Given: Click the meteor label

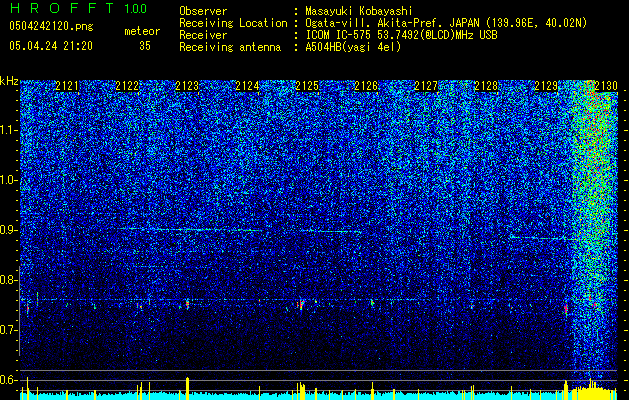Looking at the screenshot, I should pos(142,31).
